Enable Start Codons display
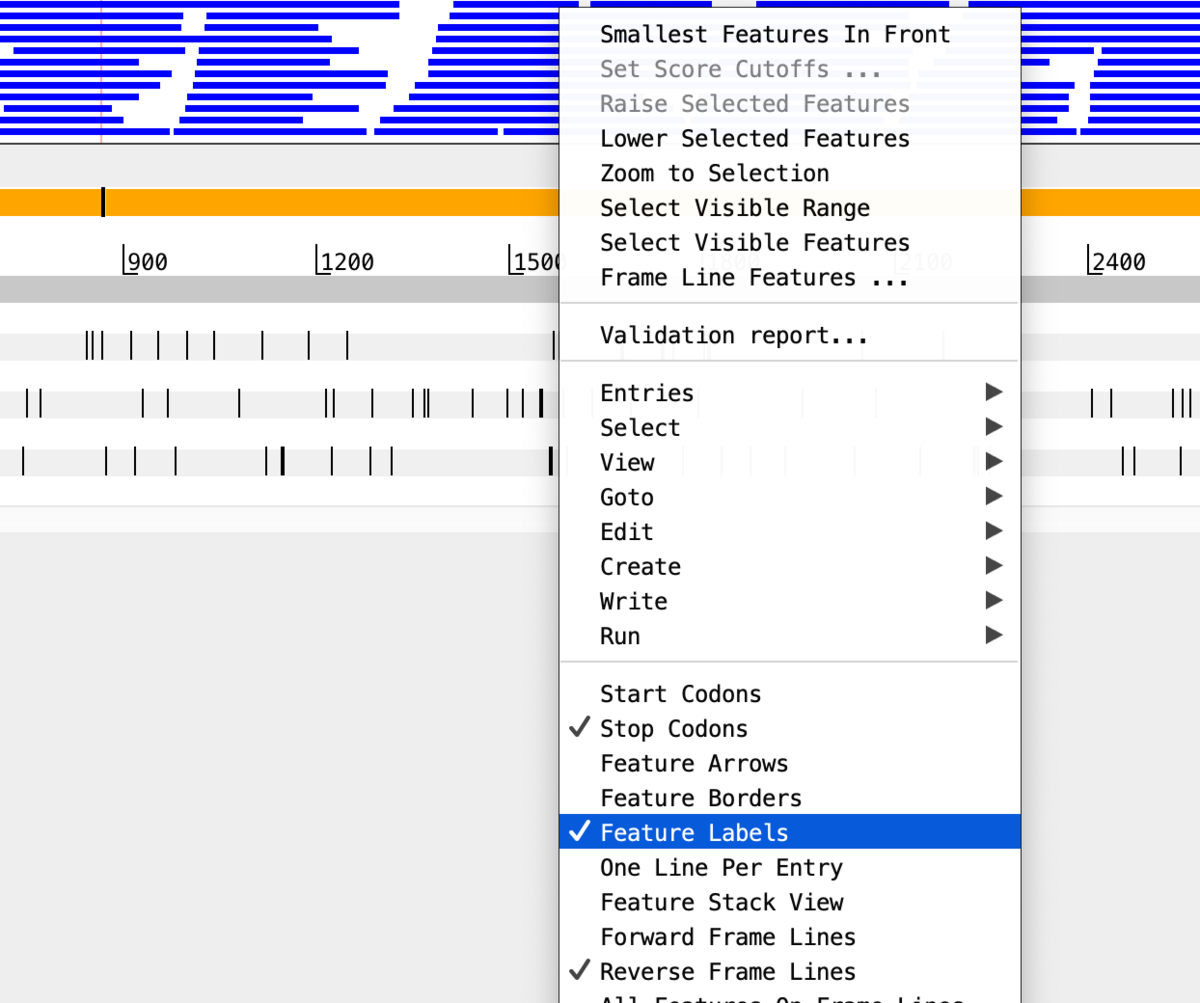1200x1003 pixels. tap(790, 694)
